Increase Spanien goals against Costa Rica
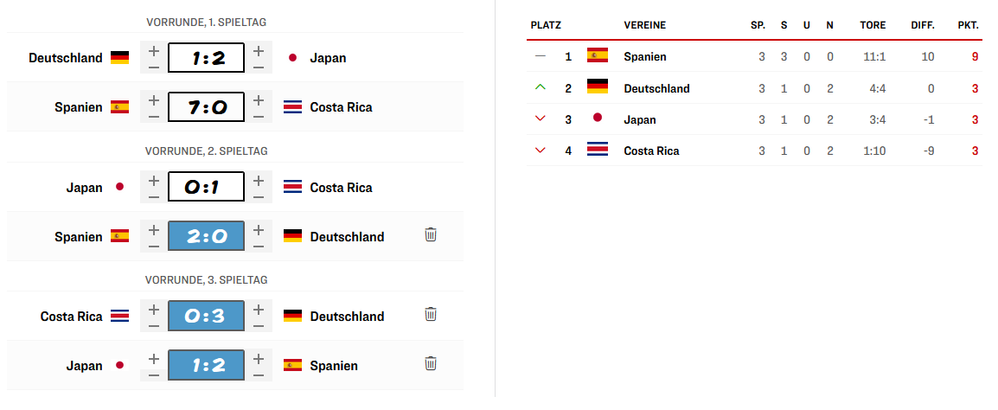 pyautogui.click(x=154, y=98)
